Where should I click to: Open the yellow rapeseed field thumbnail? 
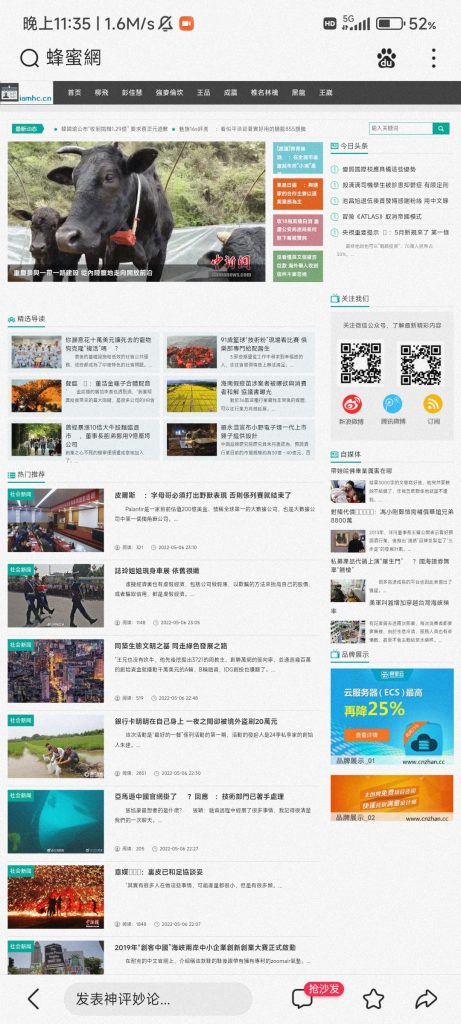click(x=191, y=395)
